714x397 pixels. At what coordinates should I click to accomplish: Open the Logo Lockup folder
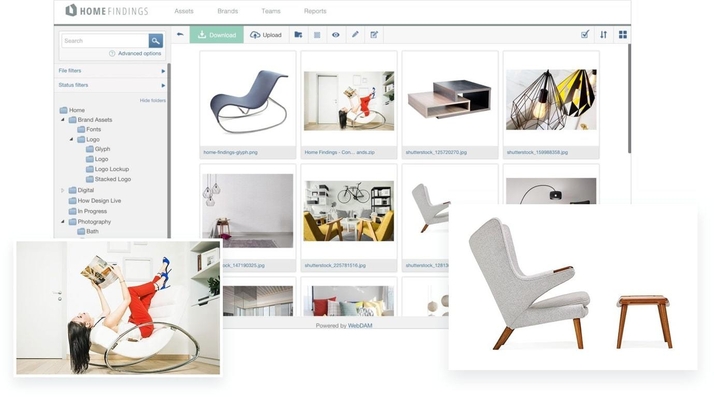[x=107, y=169]
